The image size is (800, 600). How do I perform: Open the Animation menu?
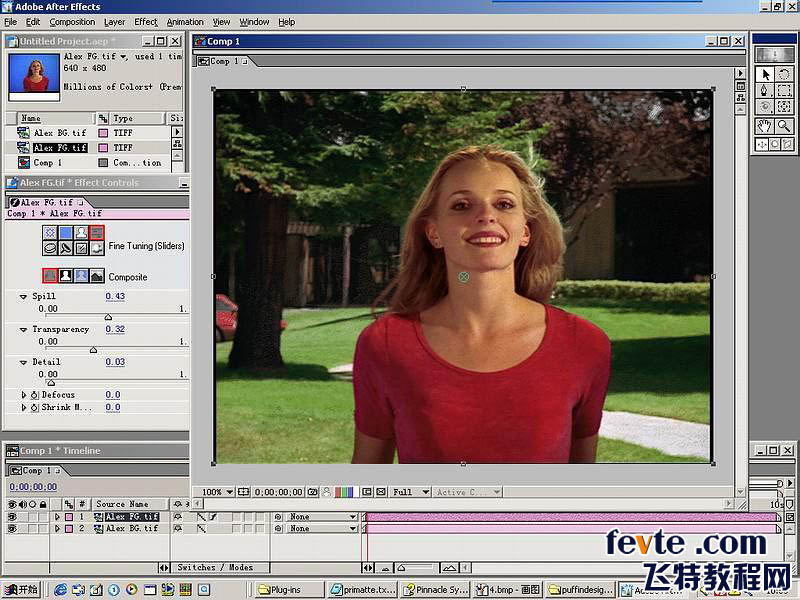pyautogui.click(x=185, y=22)
